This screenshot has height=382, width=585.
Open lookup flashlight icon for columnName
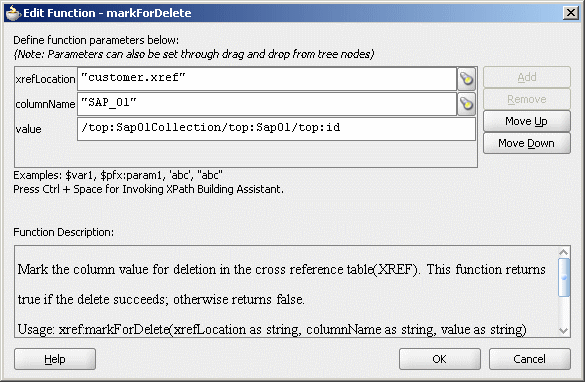(466, 104)
